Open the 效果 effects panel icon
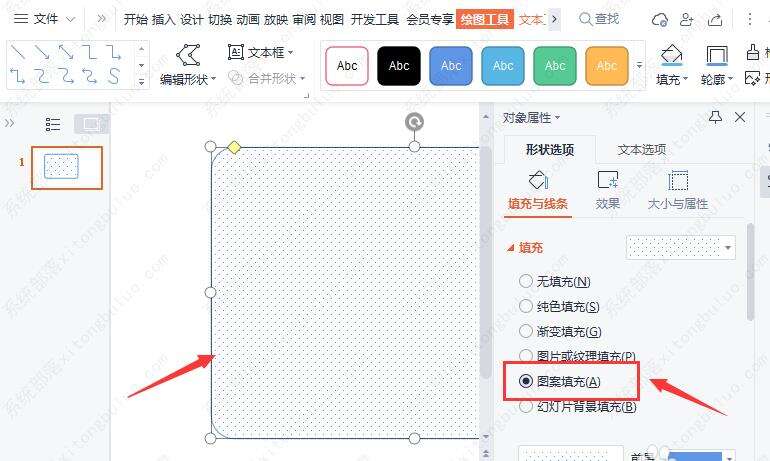Screen dimensions: 770x461 (607, 180)
